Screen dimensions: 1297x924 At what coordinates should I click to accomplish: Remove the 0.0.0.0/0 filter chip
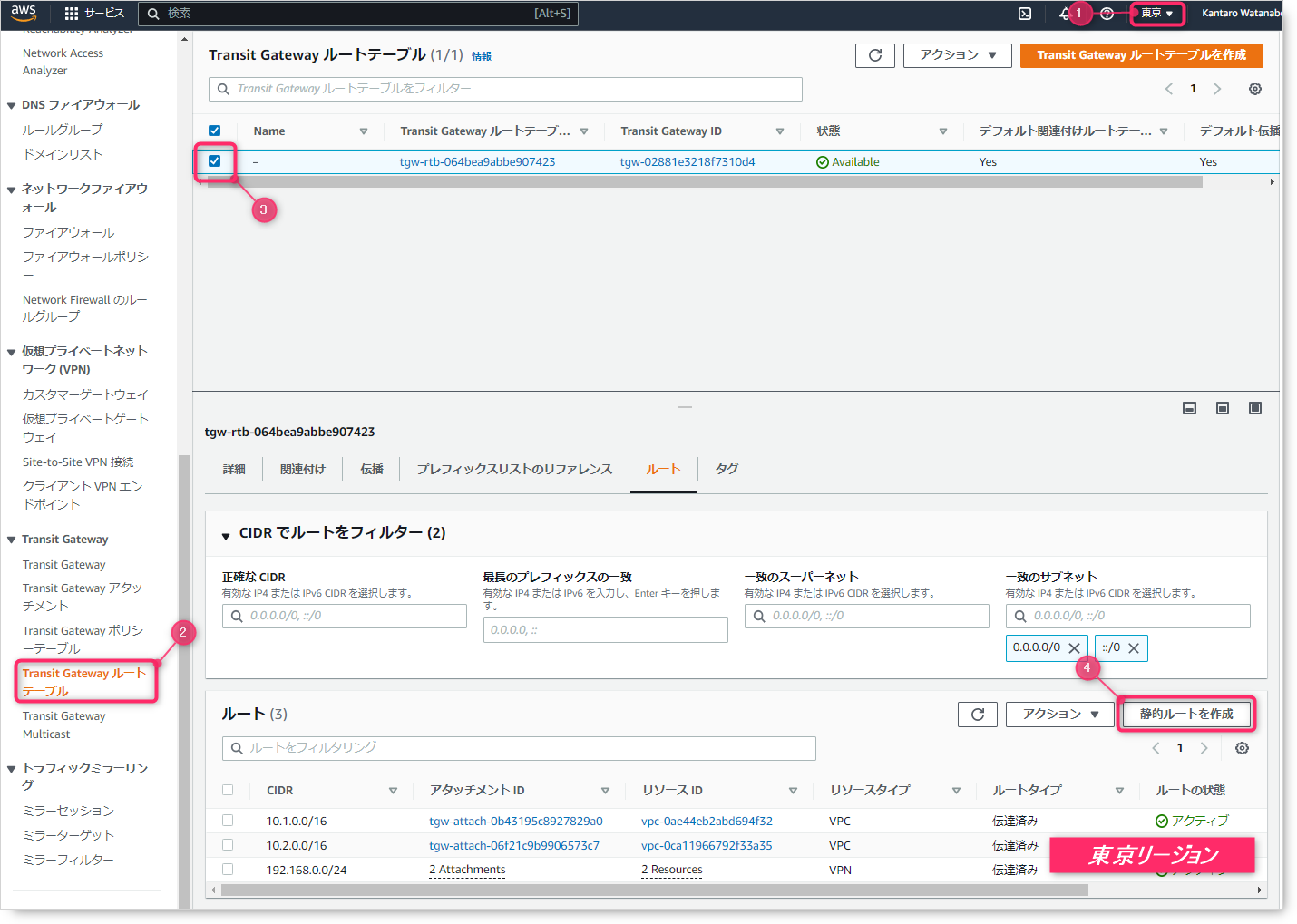[1074, 648]
